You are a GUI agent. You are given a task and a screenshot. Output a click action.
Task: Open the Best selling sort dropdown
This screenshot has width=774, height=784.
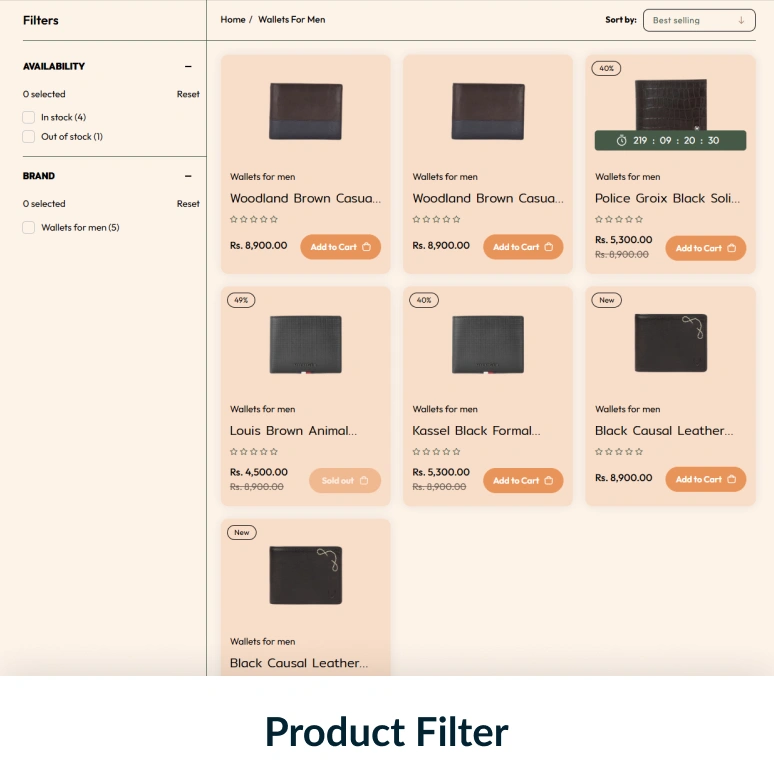[x=699, y=20]
